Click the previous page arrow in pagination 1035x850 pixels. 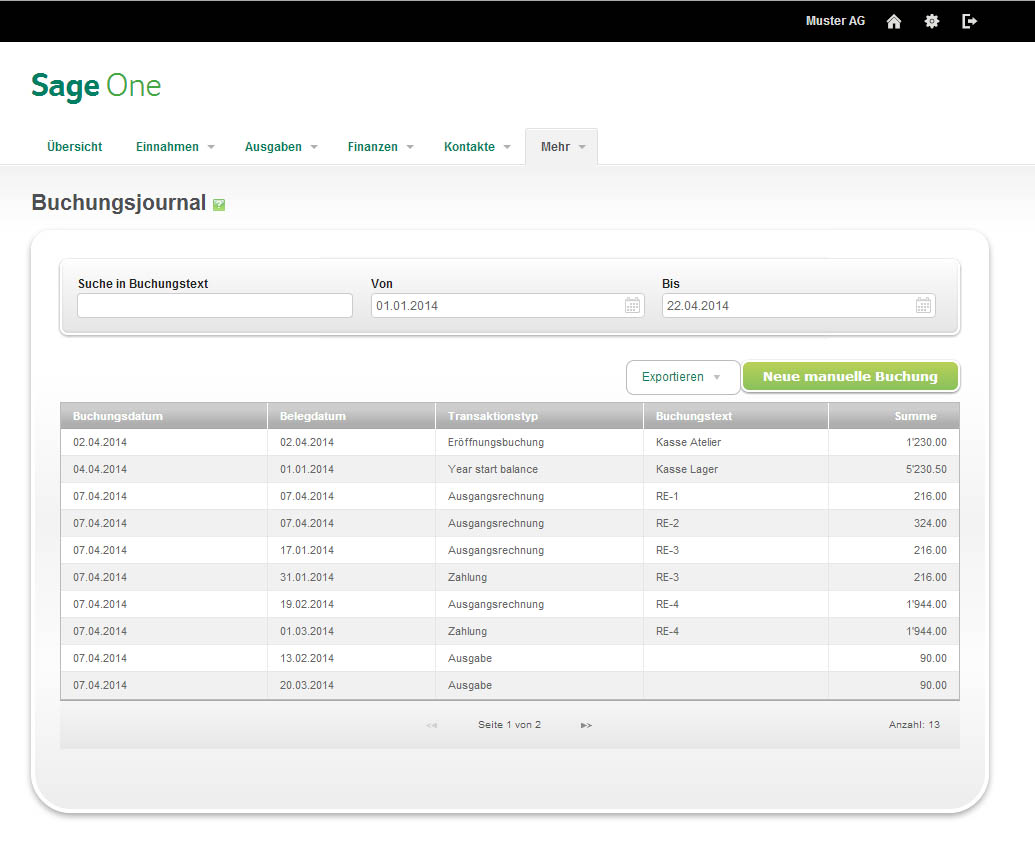coord(431,724)
